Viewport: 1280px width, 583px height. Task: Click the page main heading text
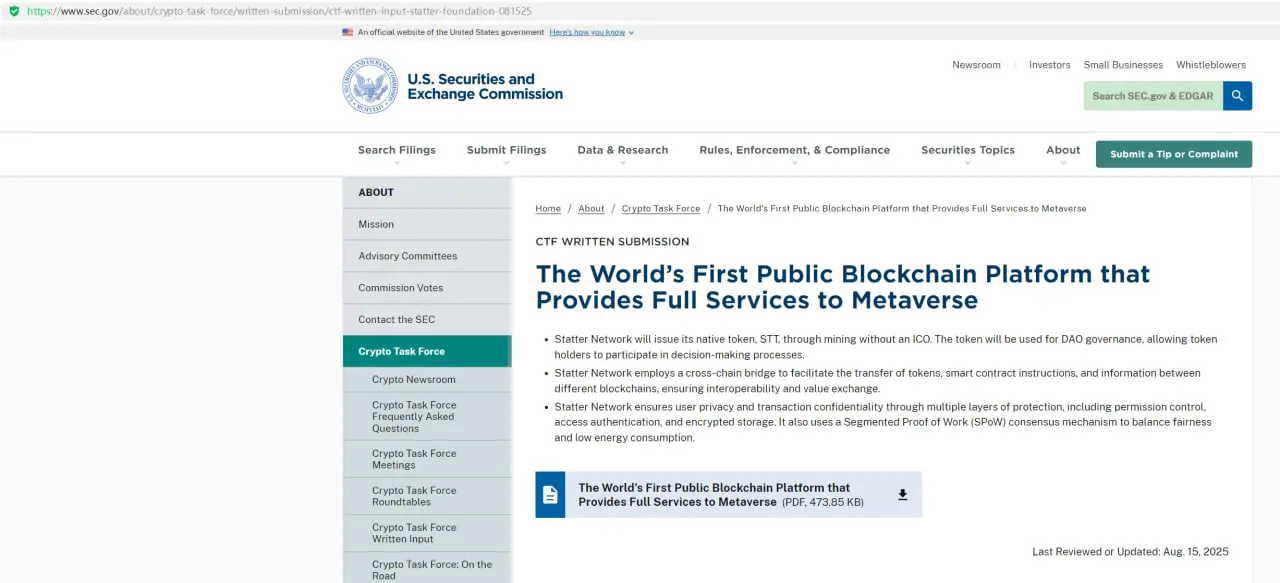843,287
